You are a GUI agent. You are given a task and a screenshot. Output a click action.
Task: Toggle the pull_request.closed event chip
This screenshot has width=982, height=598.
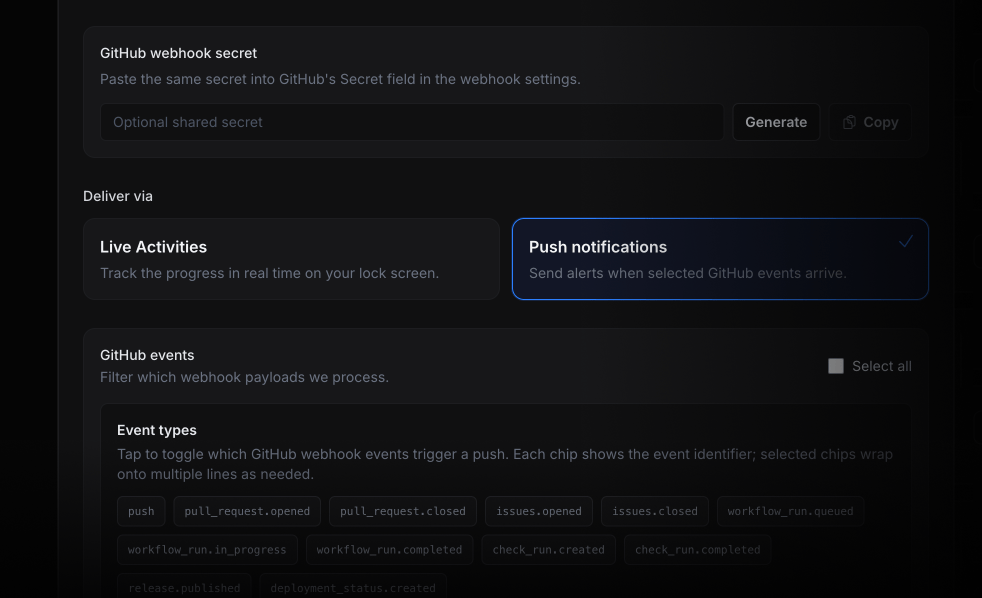click(402, 511)
